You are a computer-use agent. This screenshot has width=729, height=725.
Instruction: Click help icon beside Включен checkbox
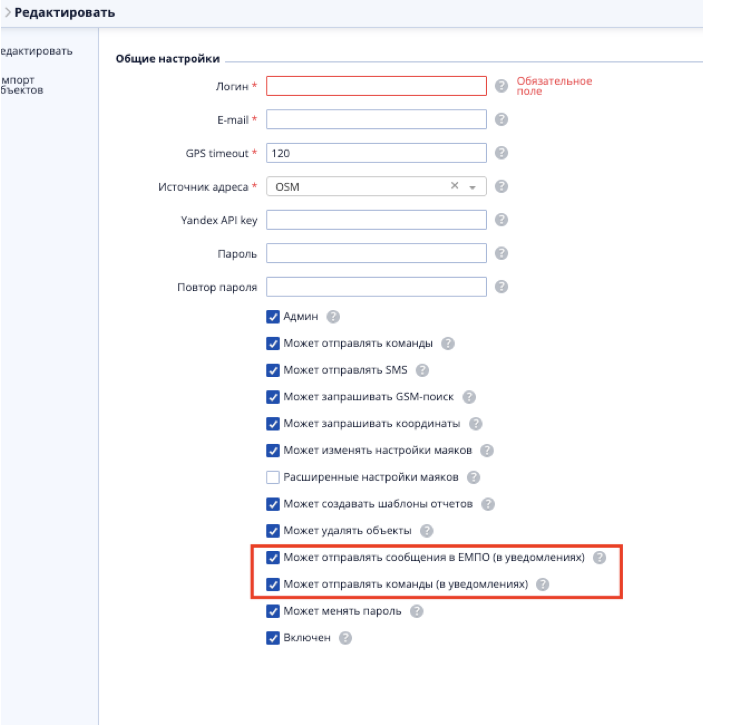pyautogui.click(x=346, y=638)
